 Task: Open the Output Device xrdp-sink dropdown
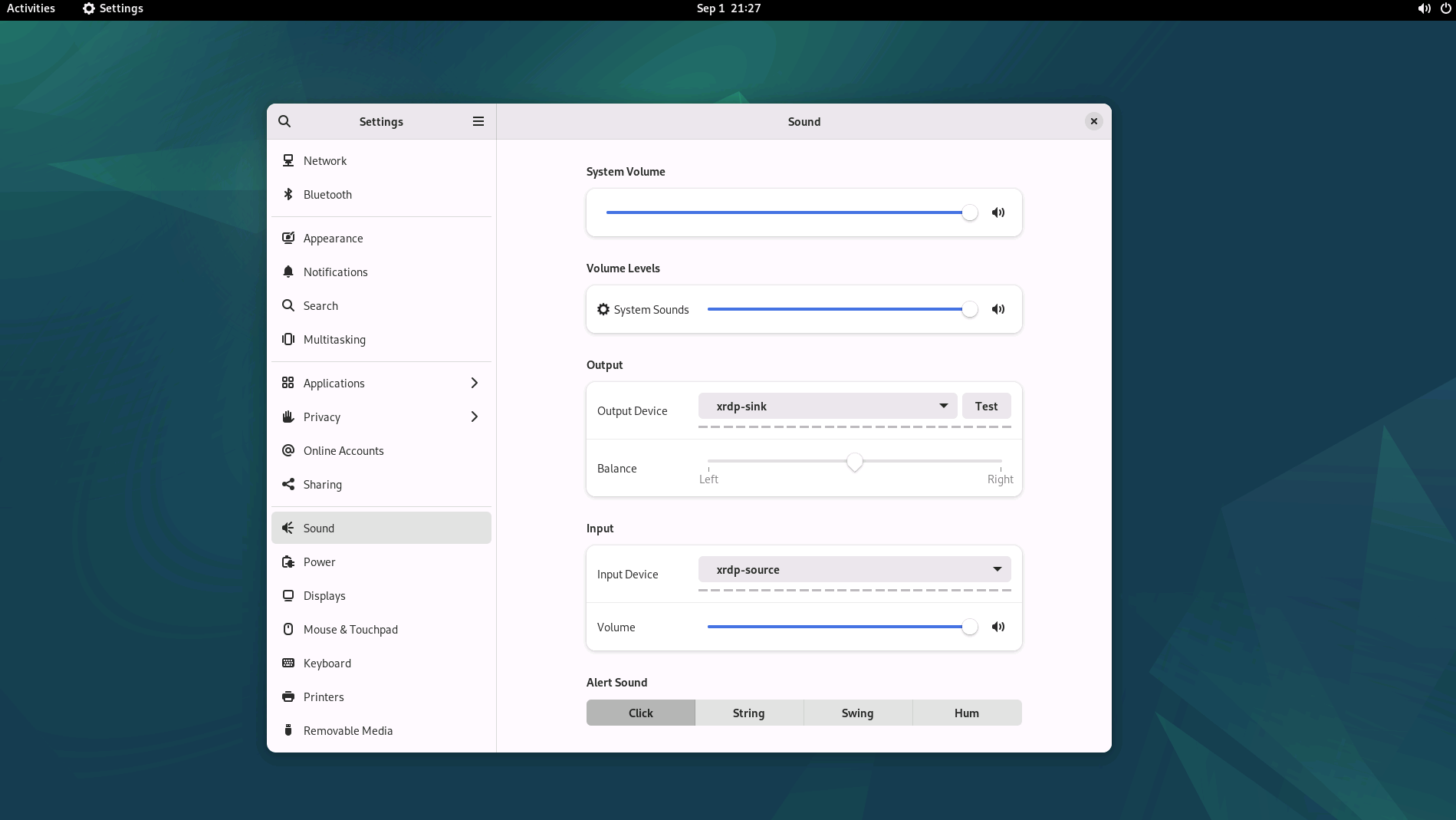827,406
